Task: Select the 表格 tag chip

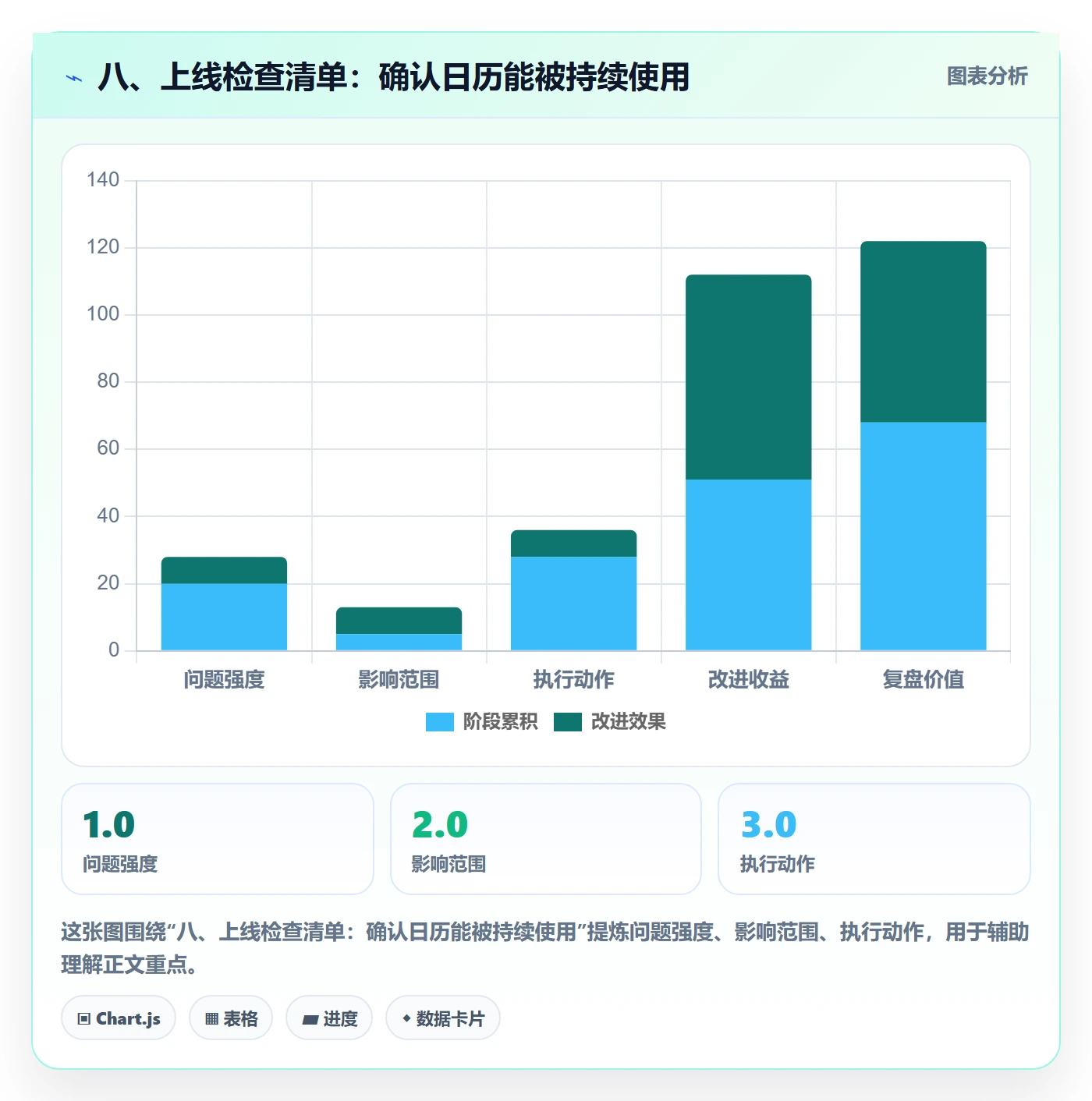Action: tap(231, 1018)
